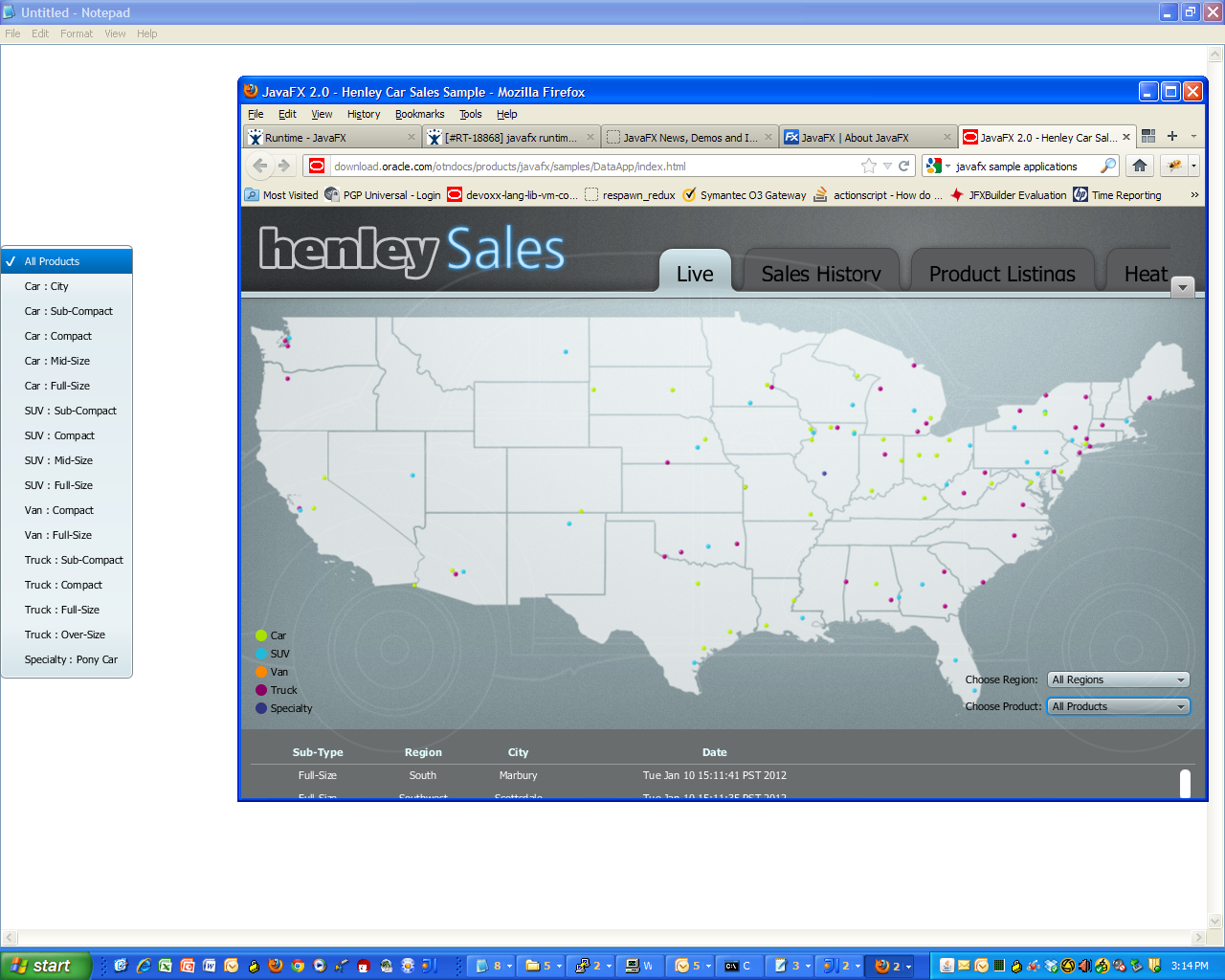Select checked All Products list item
This screenshot has width=1225, height=980.
[67, 261]
